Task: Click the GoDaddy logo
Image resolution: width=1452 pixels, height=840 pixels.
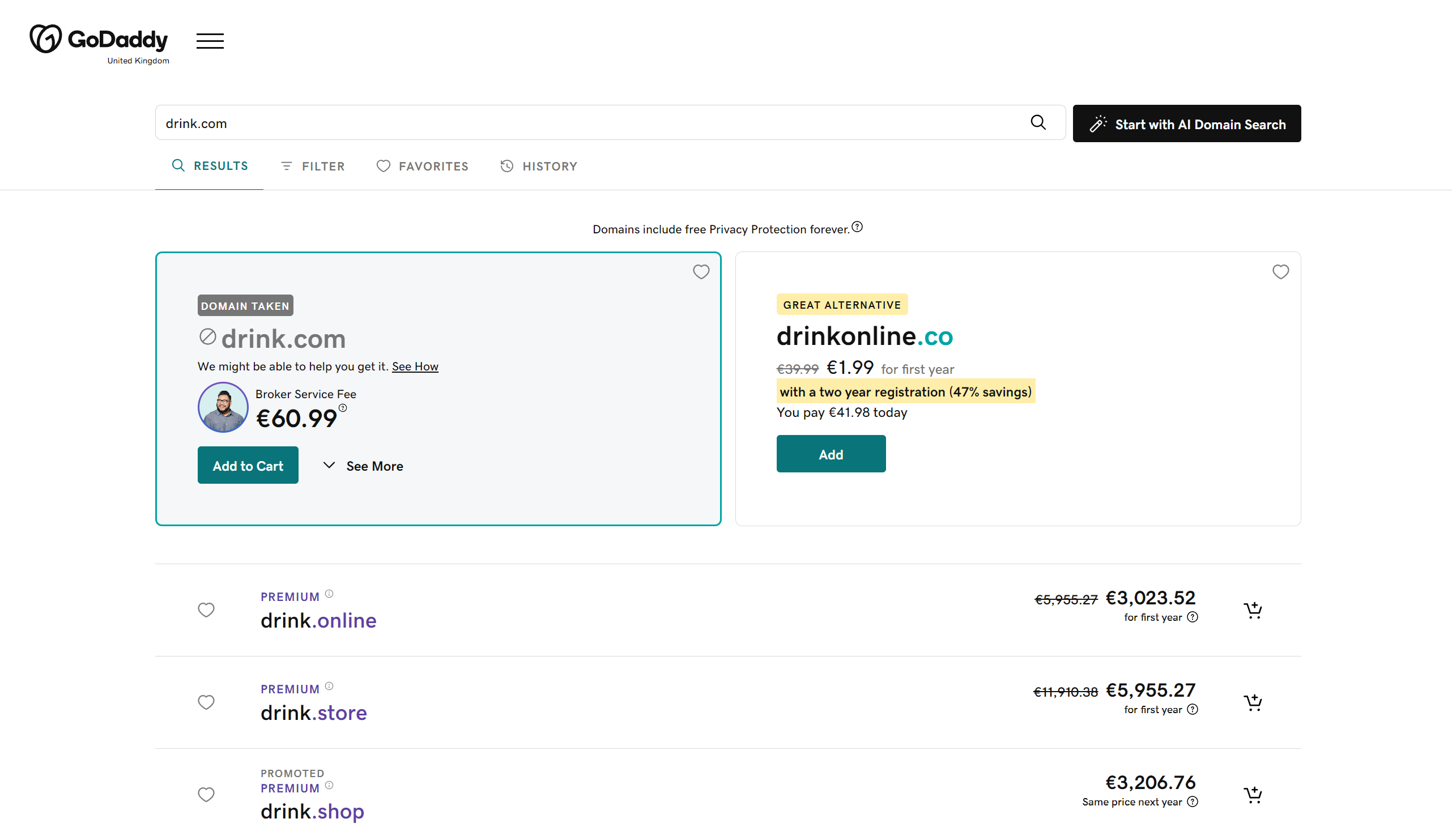Action: coord(99,40)
